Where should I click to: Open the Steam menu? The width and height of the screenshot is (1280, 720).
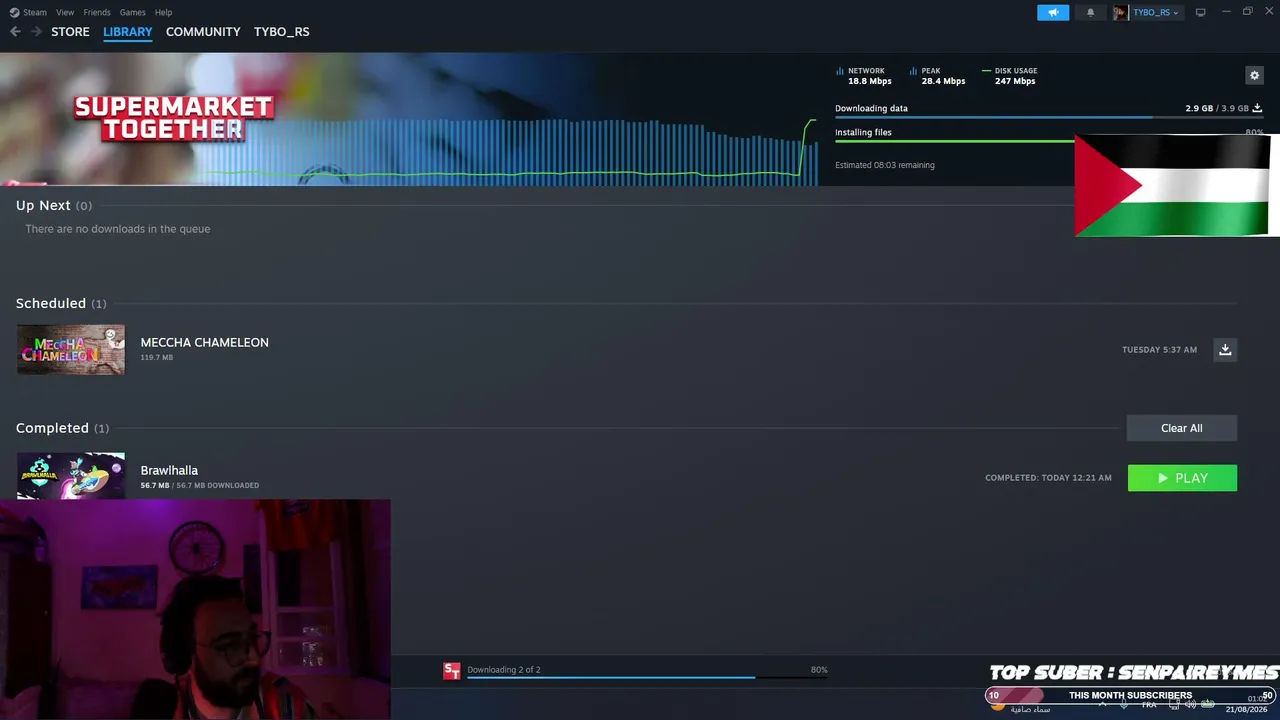35,12
